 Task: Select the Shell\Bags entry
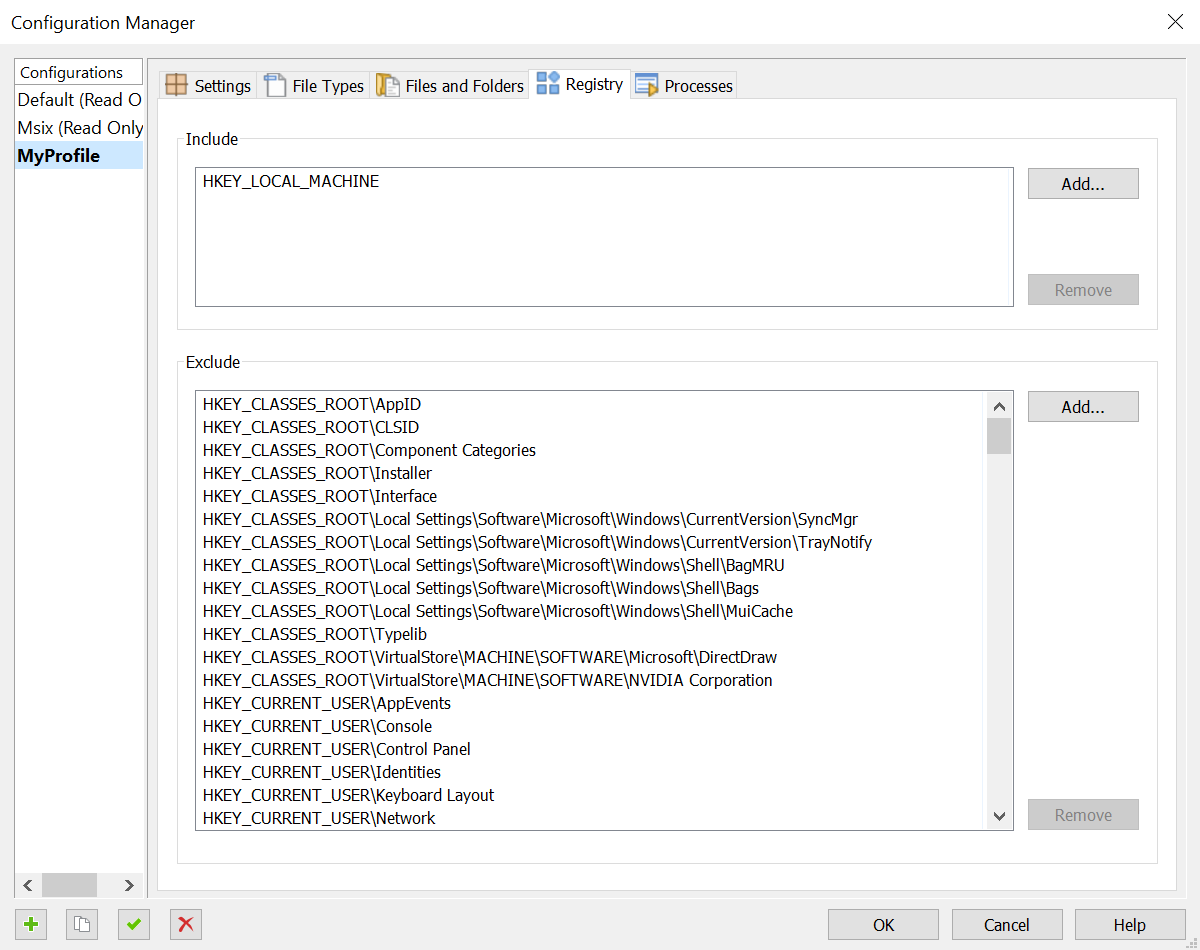click(x=481, y=589)
